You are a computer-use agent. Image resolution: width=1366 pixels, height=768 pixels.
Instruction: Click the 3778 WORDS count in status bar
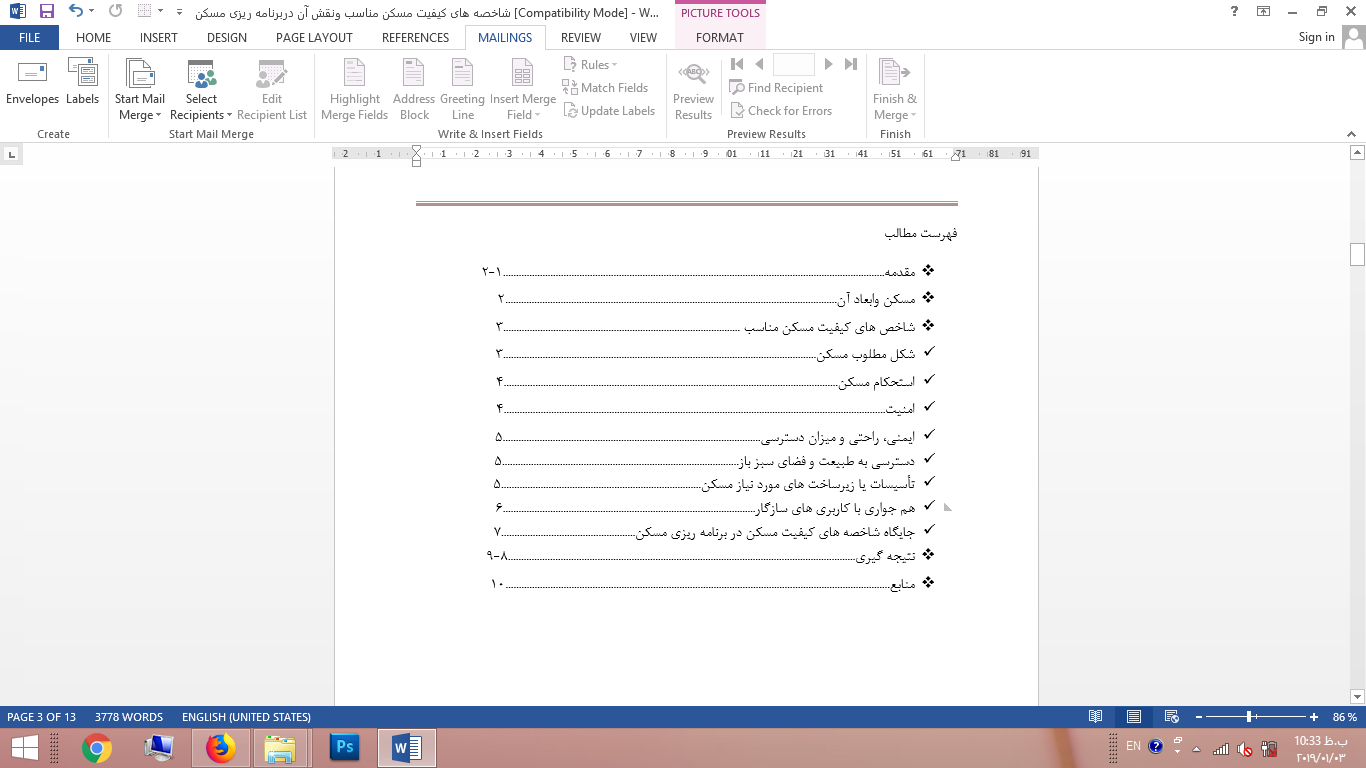point(129,717)
